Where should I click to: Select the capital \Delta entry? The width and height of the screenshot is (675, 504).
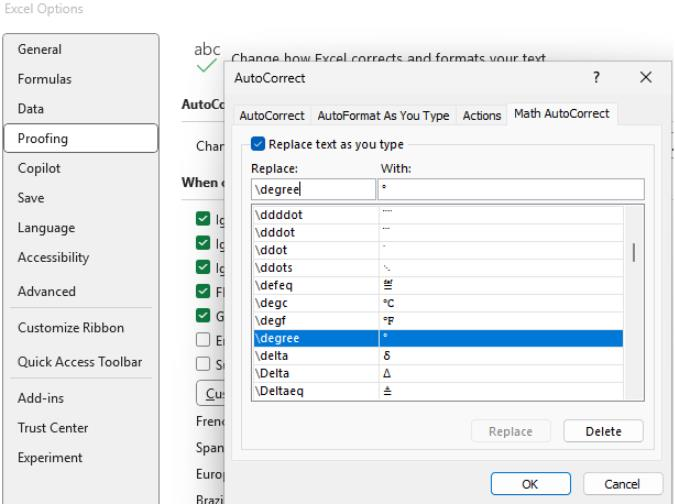(438, 374)
